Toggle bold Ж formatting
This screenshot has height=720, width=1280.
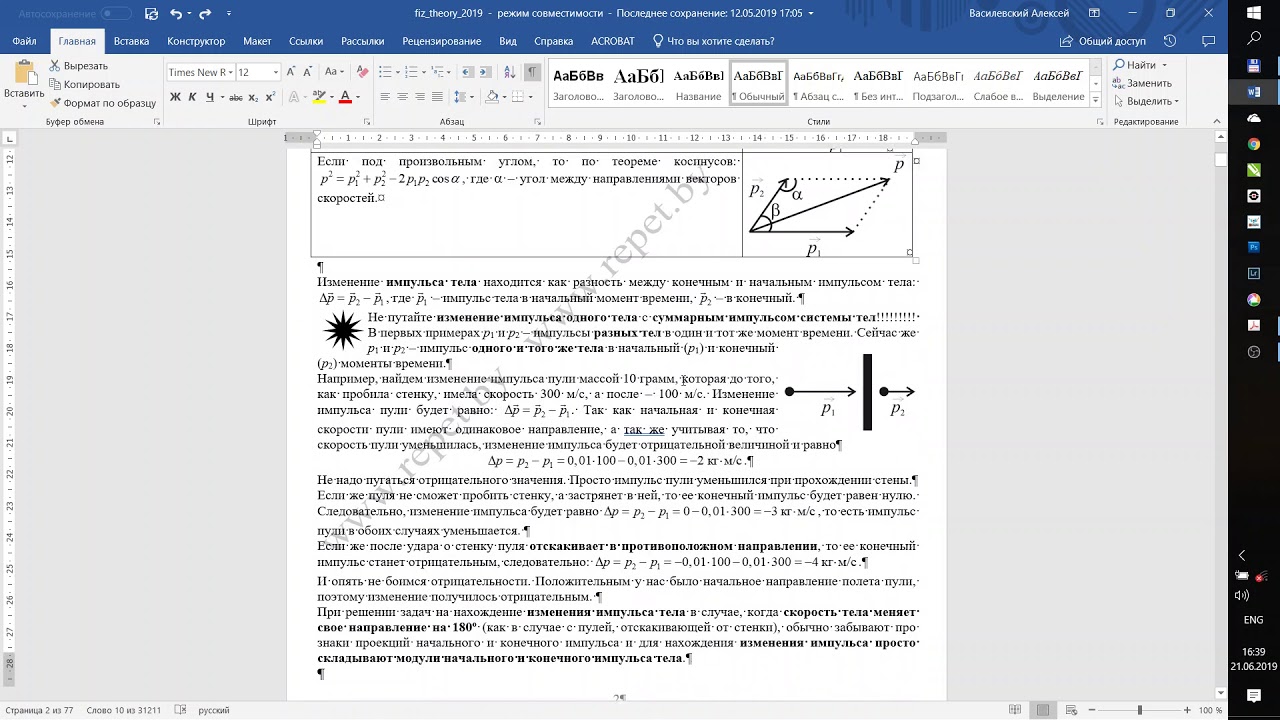coord(176,97)
